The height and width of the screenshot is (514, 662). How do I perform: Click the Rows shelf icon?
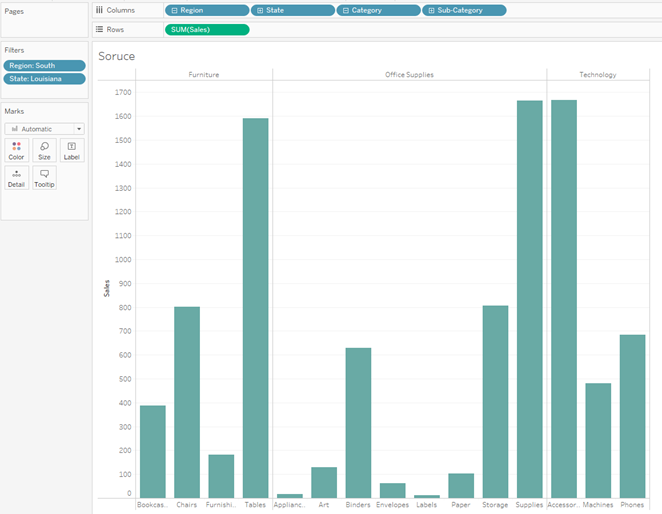click(99, 30)
